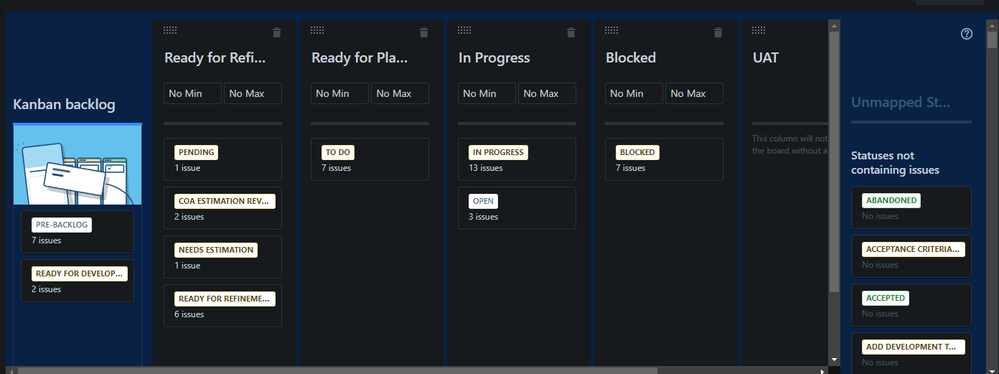Select the BLOCKED status card
Screen dimensions: 999x374
(x=664, y=159)
